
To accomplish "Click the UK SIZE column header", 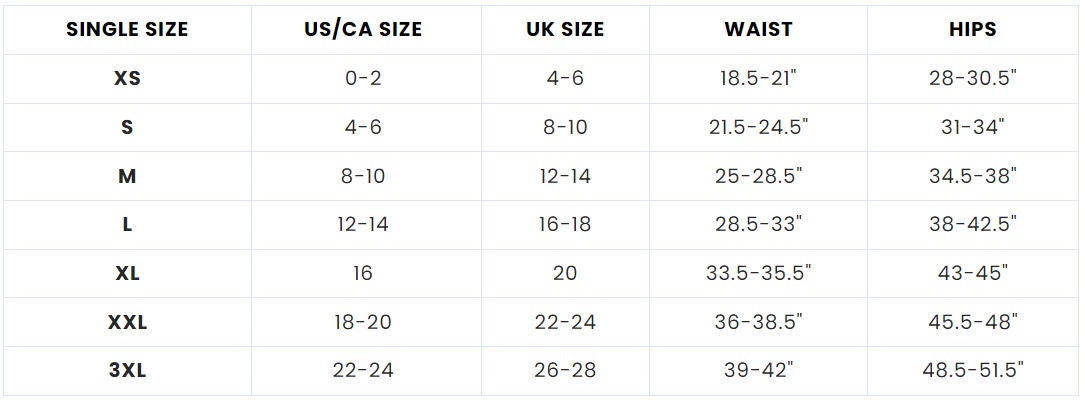I will [565, 29].
